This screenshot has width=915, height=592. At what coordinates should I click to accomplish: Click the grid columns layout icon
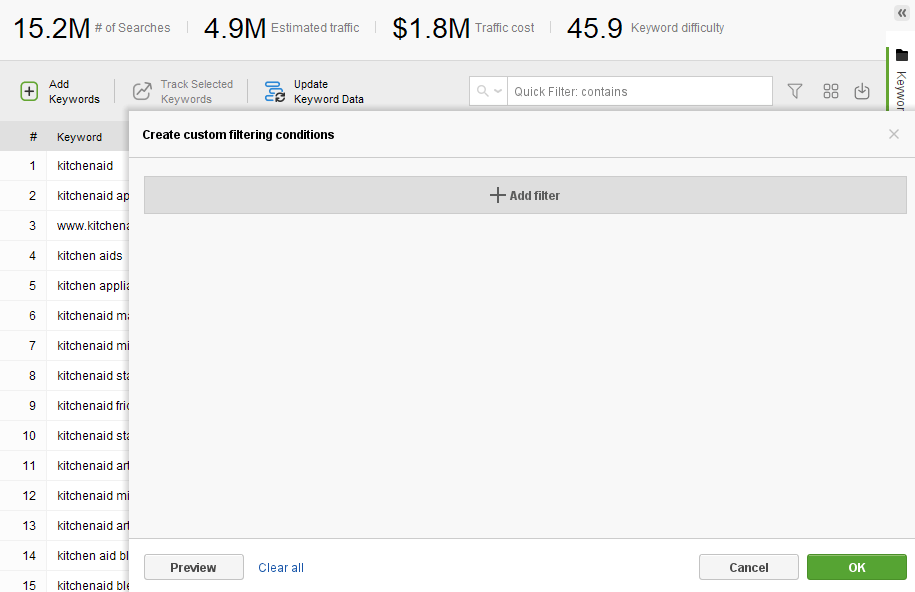(x=830, y=91)
